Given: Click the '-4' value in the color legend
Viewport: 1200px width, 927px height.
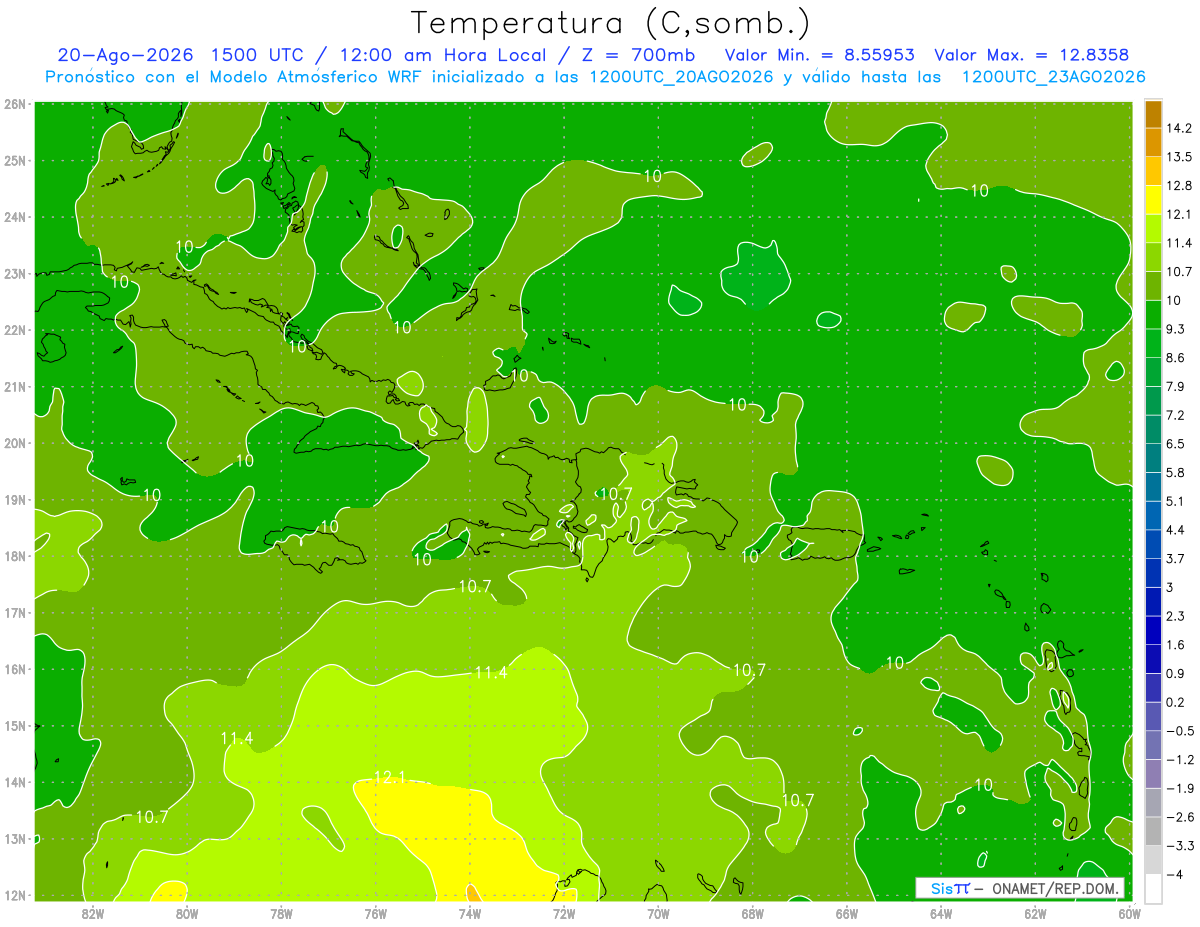Looking at the screenshot, I should (1174, 874).
